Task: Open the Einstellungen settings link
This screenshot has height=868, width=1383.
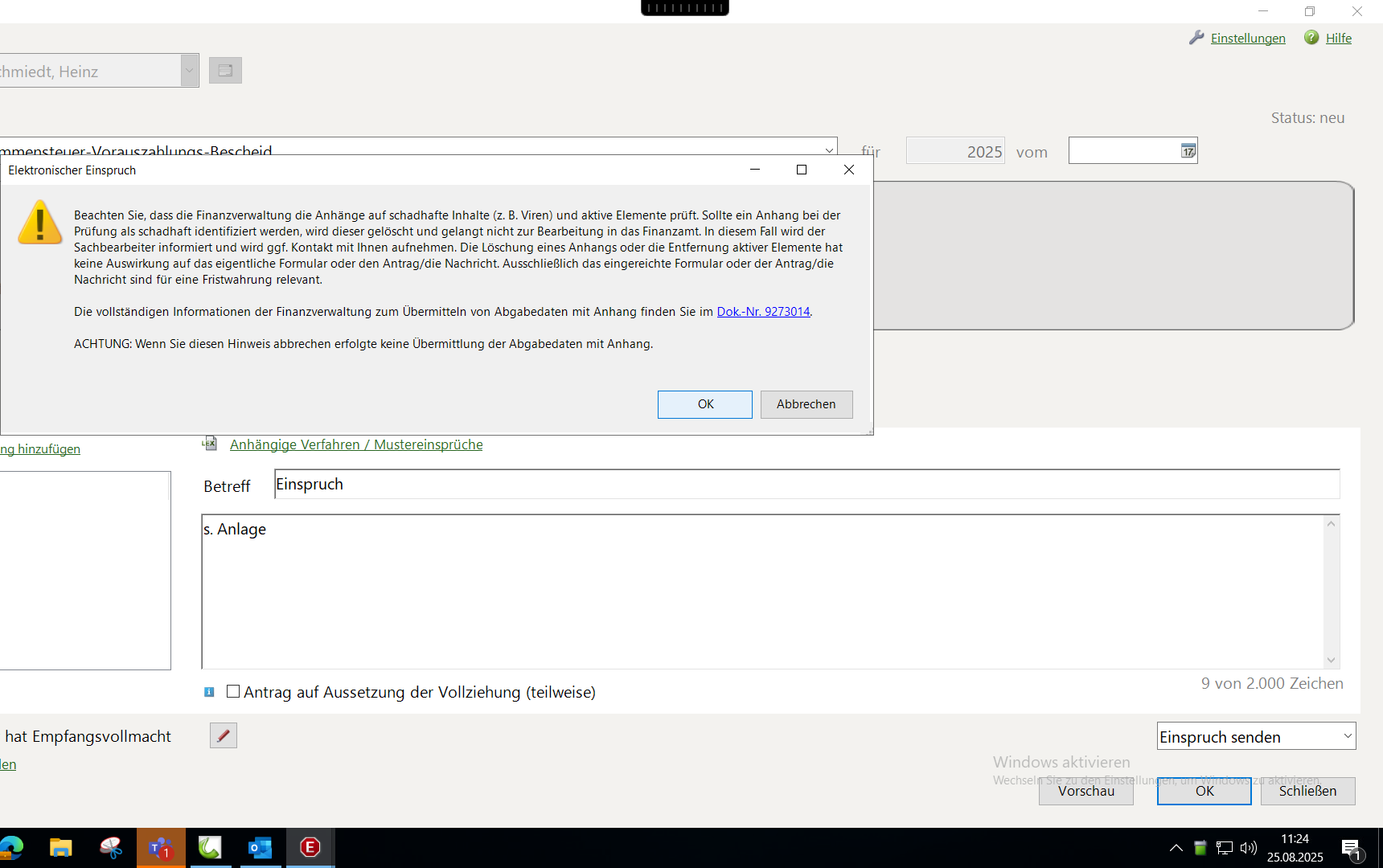Action: pyautogui.click(x=1247, y=39)
